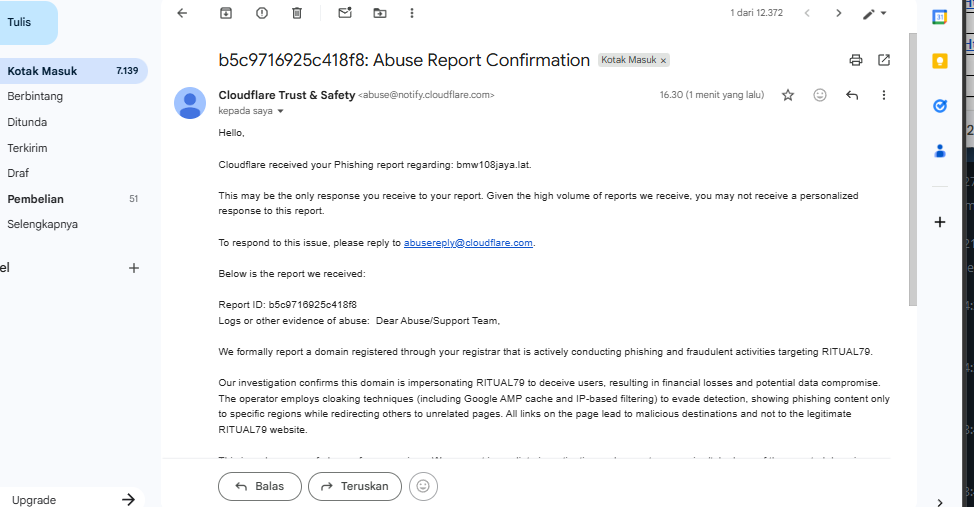Screen dimensions: 974x507
Task: Star the Cloudflare message
Action: tap(788, 95)
